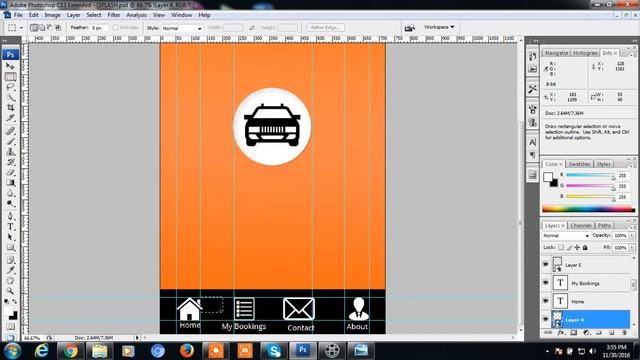Viewport: 640px width, 360px height.
Task: Open tool preset picker arrow
Action: coord(21,28)
